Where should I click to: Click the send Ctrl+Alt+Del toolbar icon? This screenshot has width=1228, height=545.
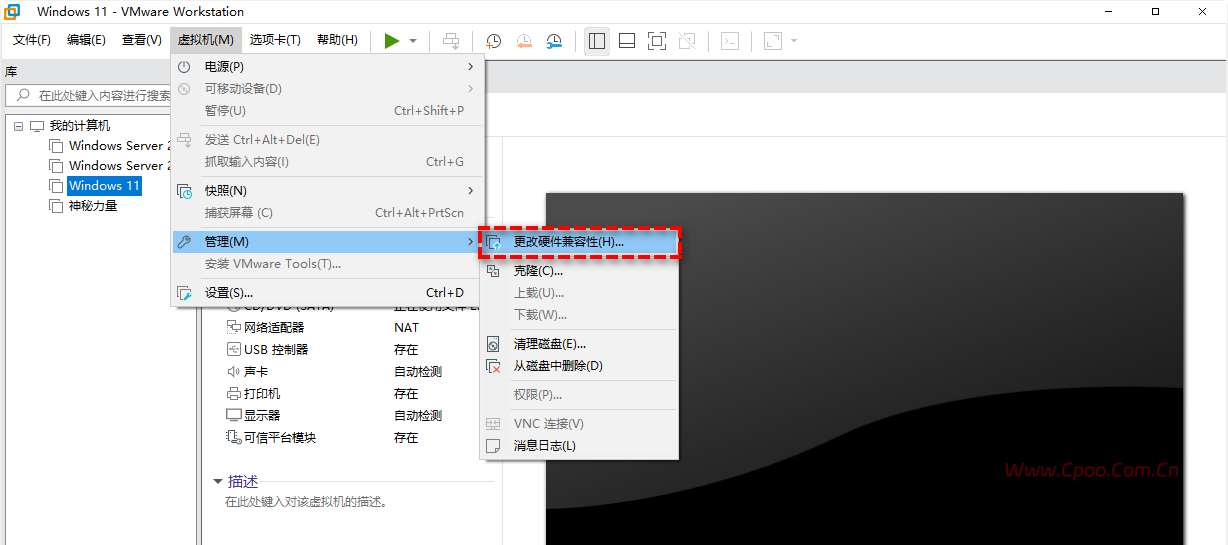[x=452, y=41]
